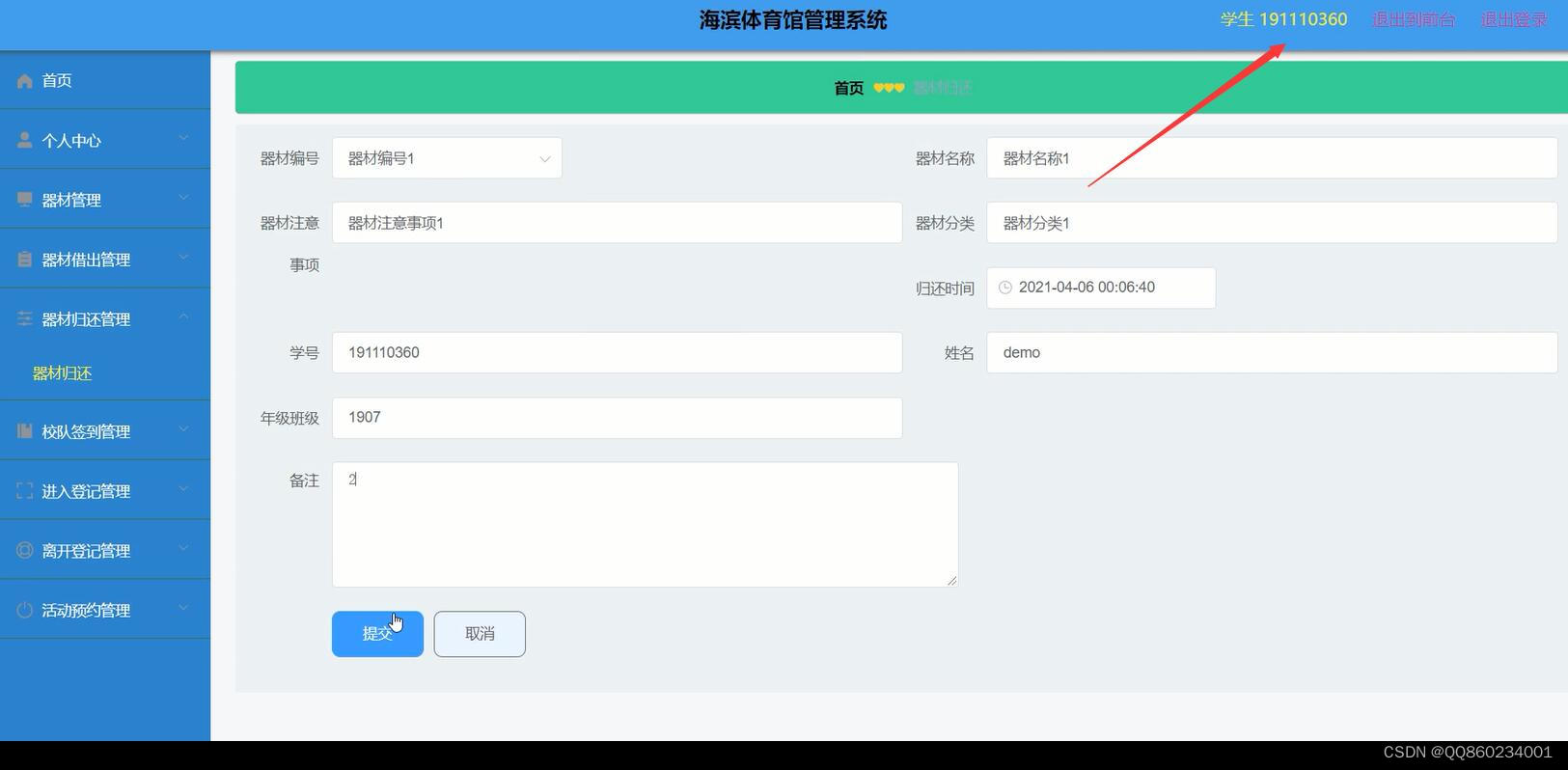
Task: Open the 器材归还管理 sidebar menu
Action: tap(105, 318)
